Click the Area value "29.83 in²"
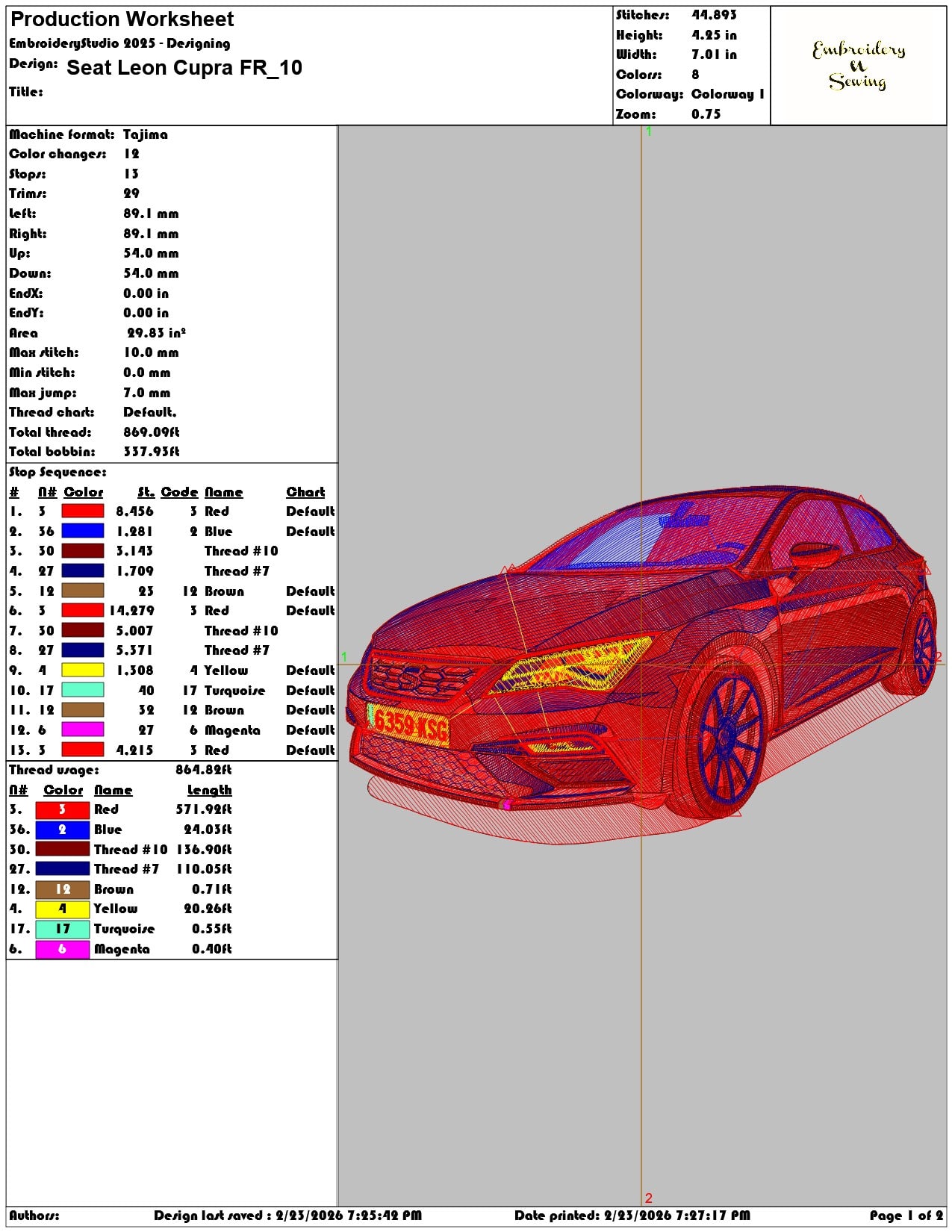 [x=156, y=333]
